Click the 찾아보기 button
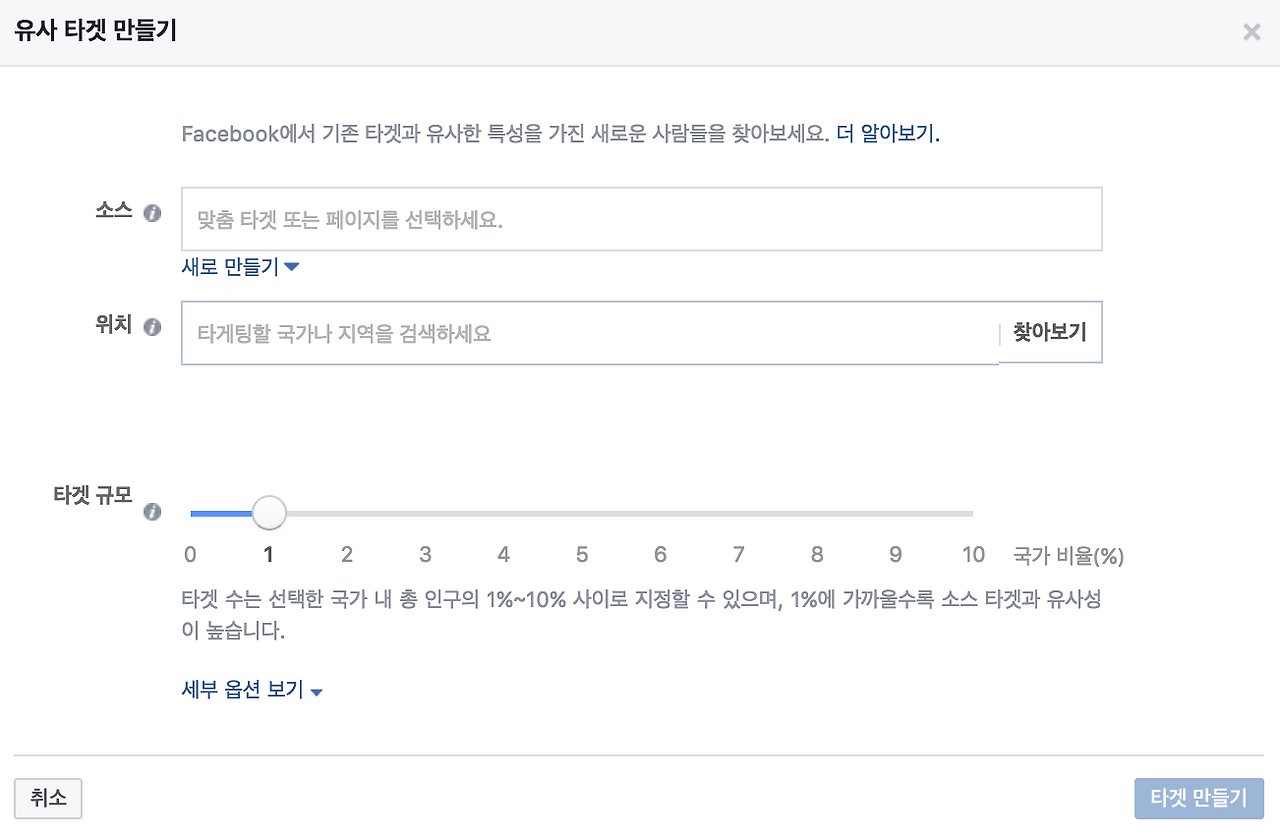The height and width of the screenshot is (835, 1280). [x=1049, y=332]
